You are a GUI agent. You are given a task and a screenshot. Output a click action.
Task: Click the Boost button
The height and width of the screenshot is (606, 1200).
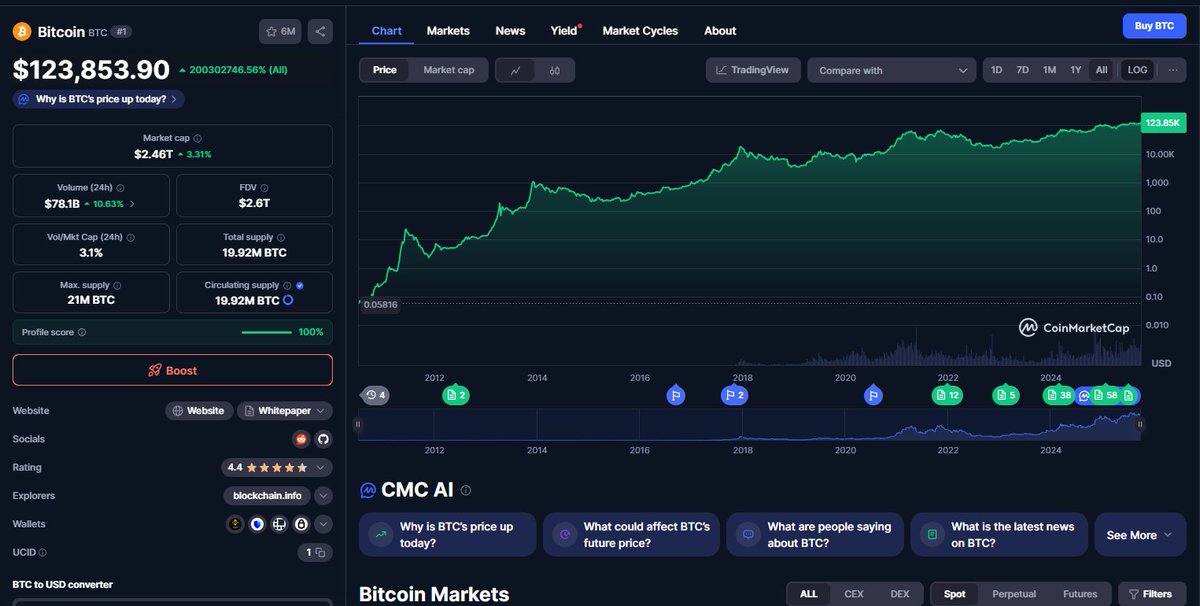coord(172,370)
